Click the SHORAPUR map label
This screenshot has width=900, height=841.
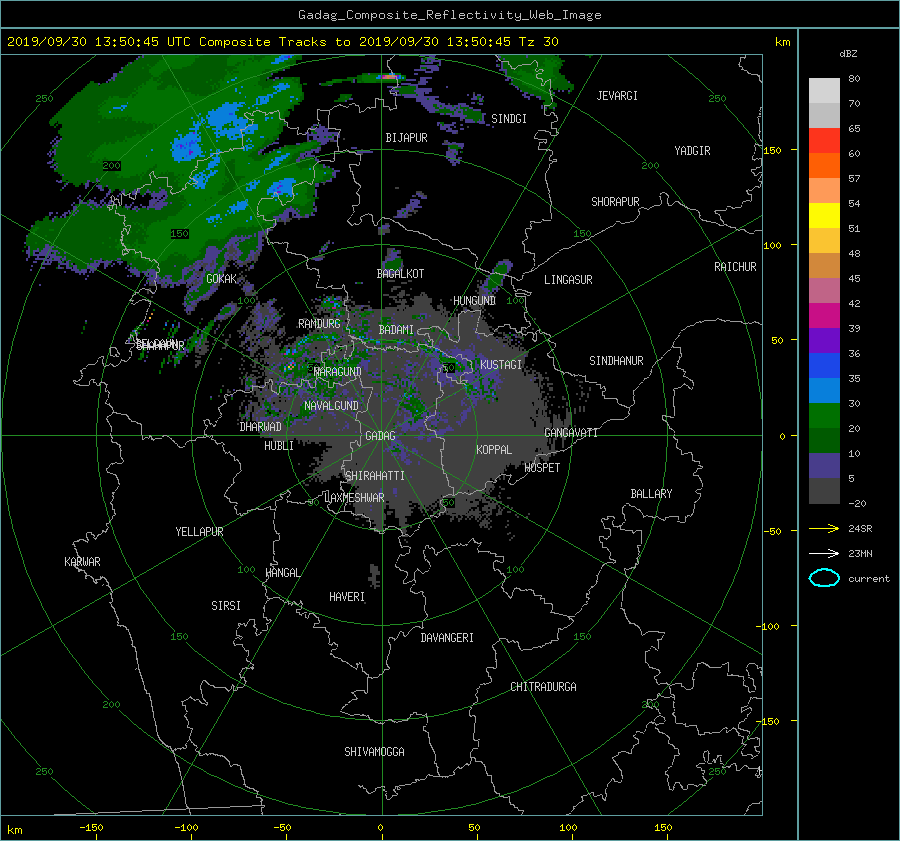point(615,202)
